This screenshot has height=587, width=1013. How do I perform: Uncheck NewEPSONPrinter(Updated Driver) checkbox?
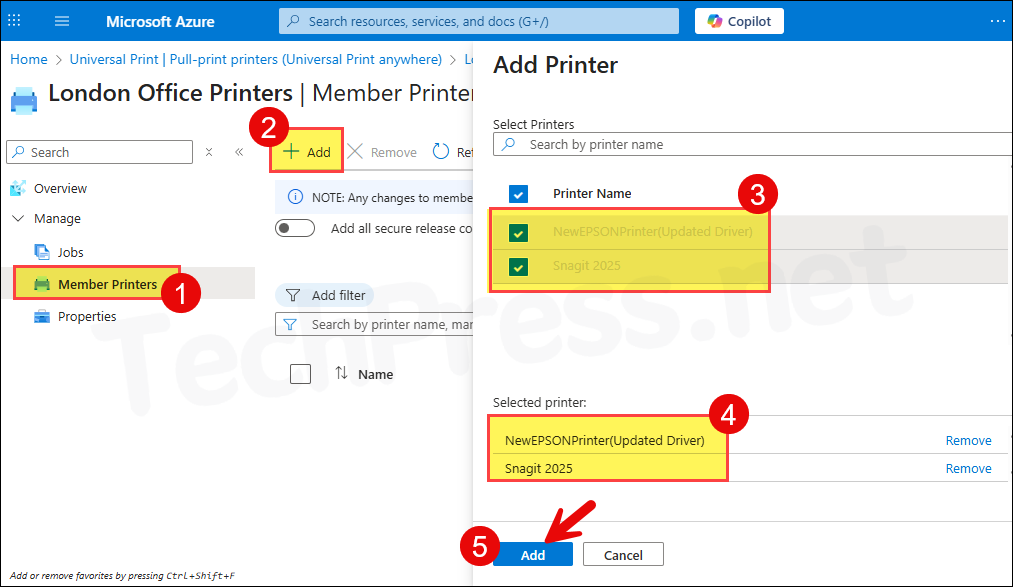point(518,232)
